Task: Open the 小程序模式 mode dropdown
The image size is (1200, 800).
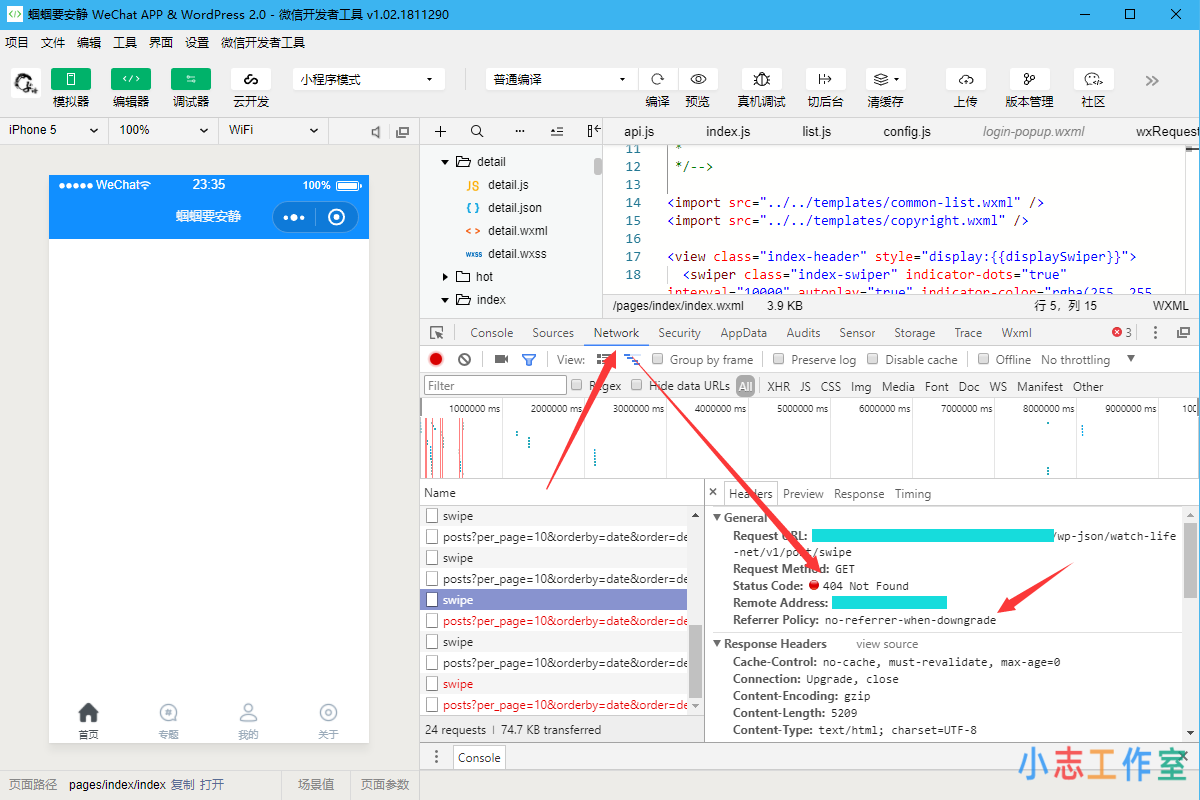Action: pyautogui.click(x=367, y=78)
